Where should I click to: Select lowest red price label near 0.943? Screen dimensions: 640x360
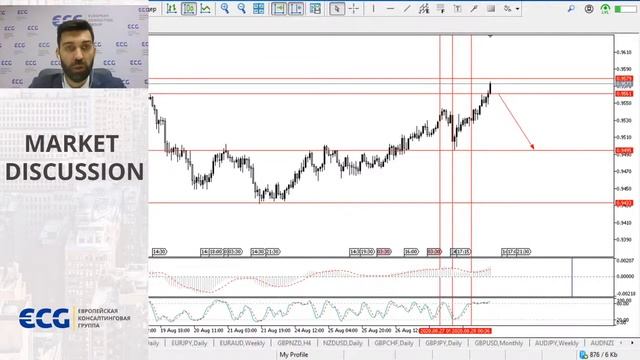(624, 203)
